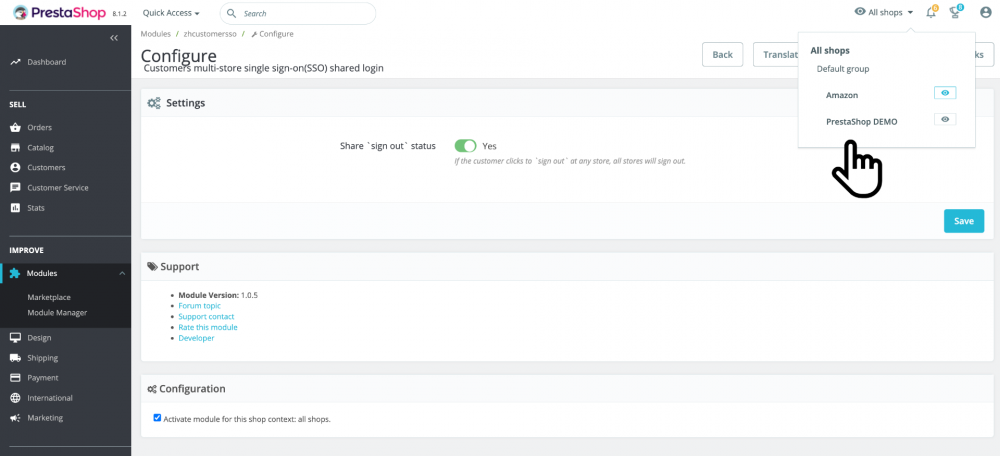The image size is (1000, 456).
Task: Open the Quick Access dropdown
Action: [x=171, y=13]
